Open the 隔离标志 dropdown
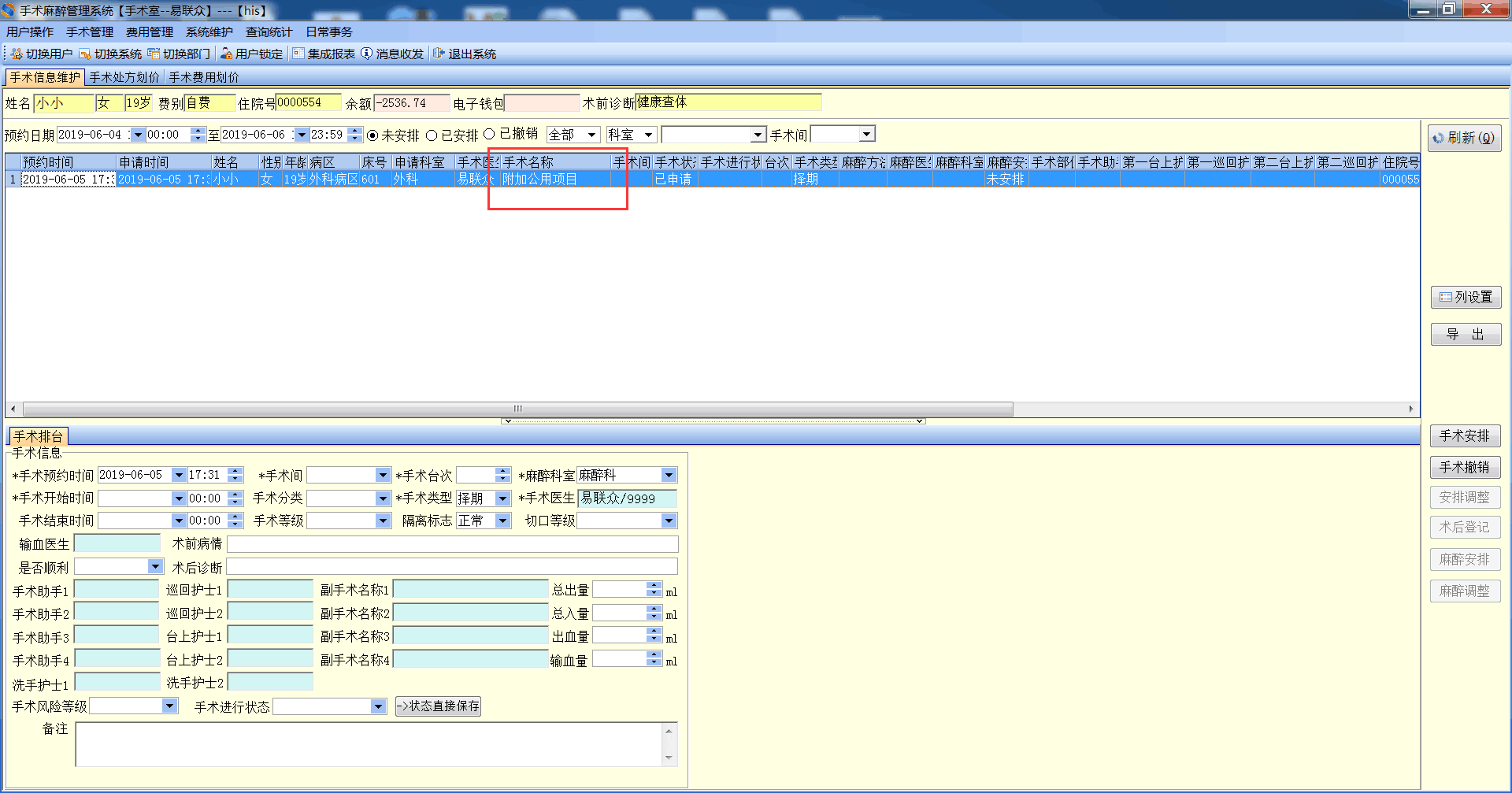Viewport: 1512px width, 793px height. pos(502,521)
